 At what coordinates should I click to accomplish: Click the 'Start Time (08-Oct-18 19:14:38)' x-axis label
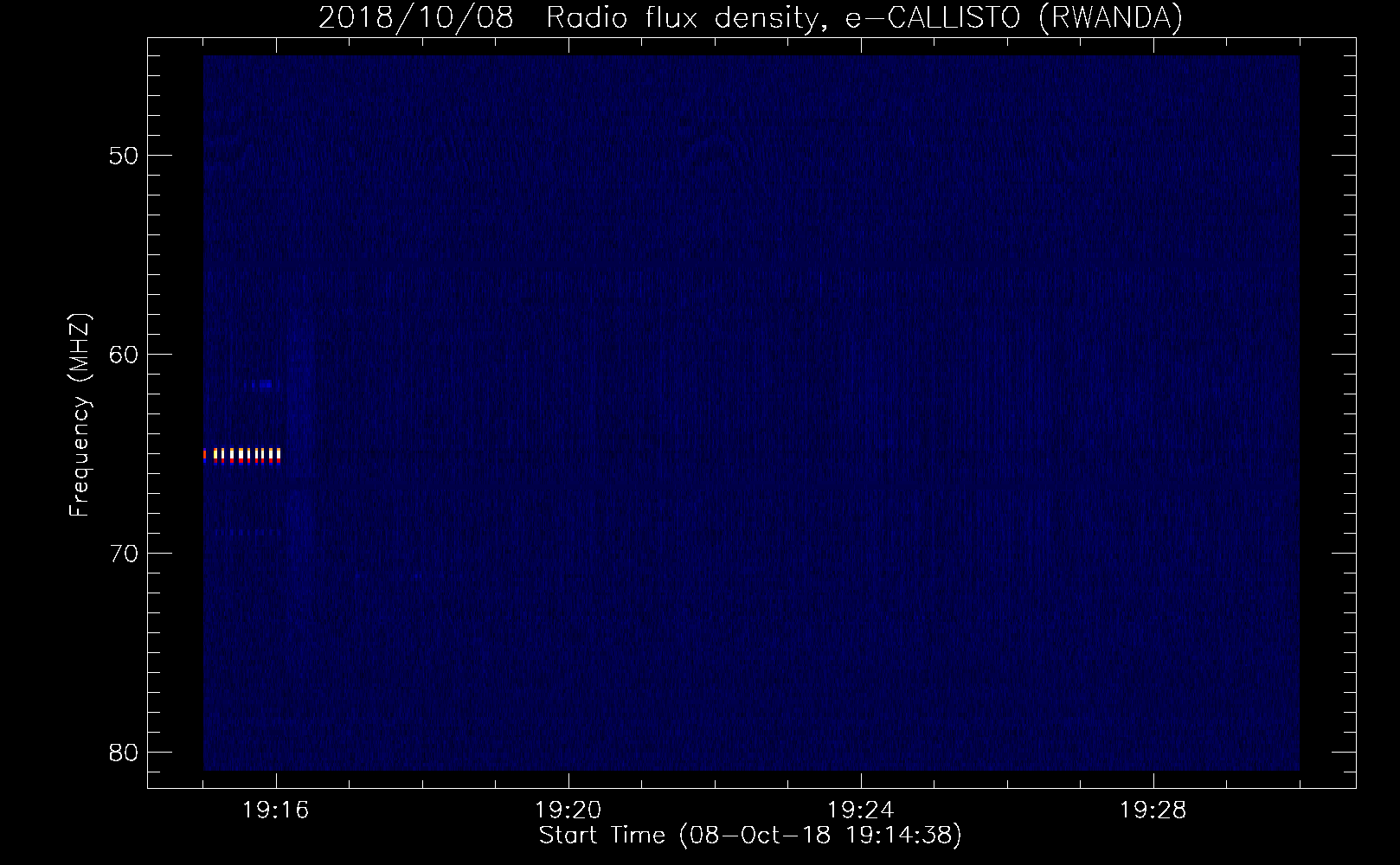(750, 836)
